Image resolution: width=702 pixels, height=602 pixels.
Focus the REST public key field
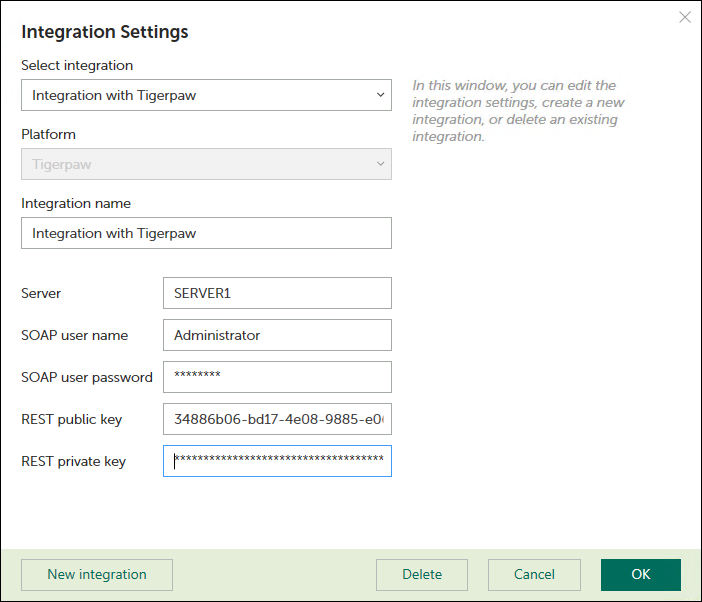[x=277, y=419]
